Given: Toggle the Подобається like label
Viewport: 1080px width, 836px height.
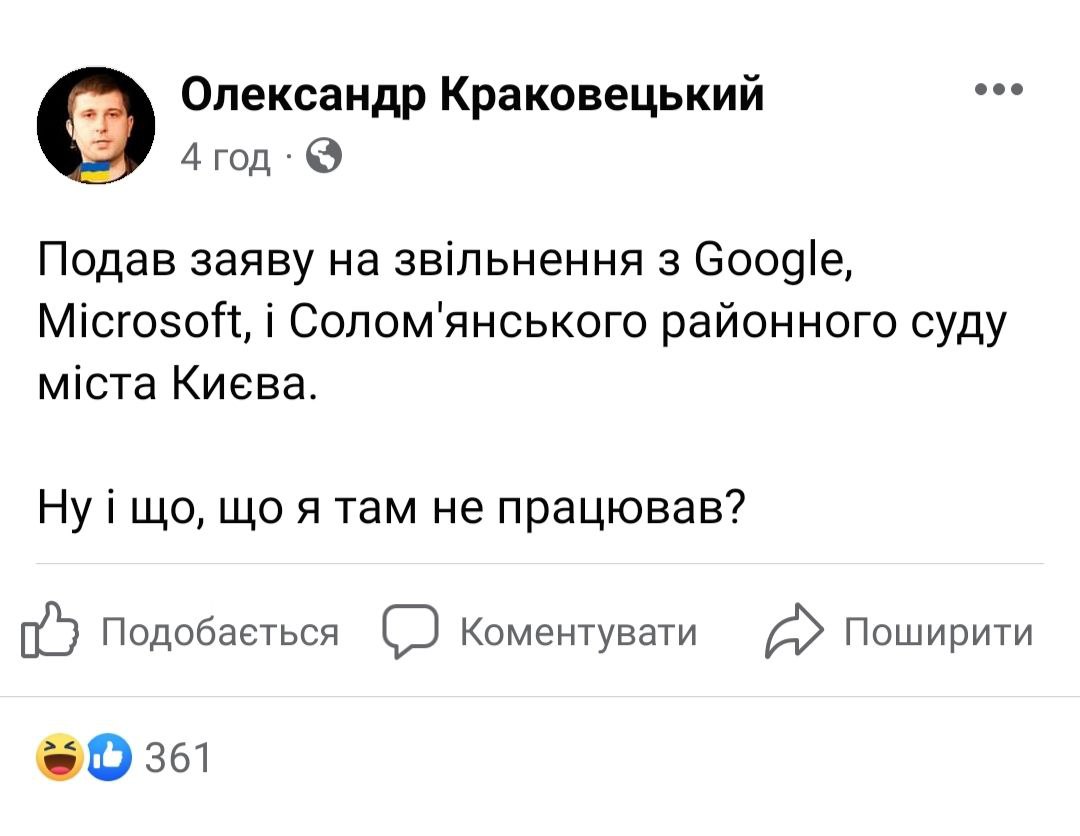Looking at the screenshot, I should [221, 633].
